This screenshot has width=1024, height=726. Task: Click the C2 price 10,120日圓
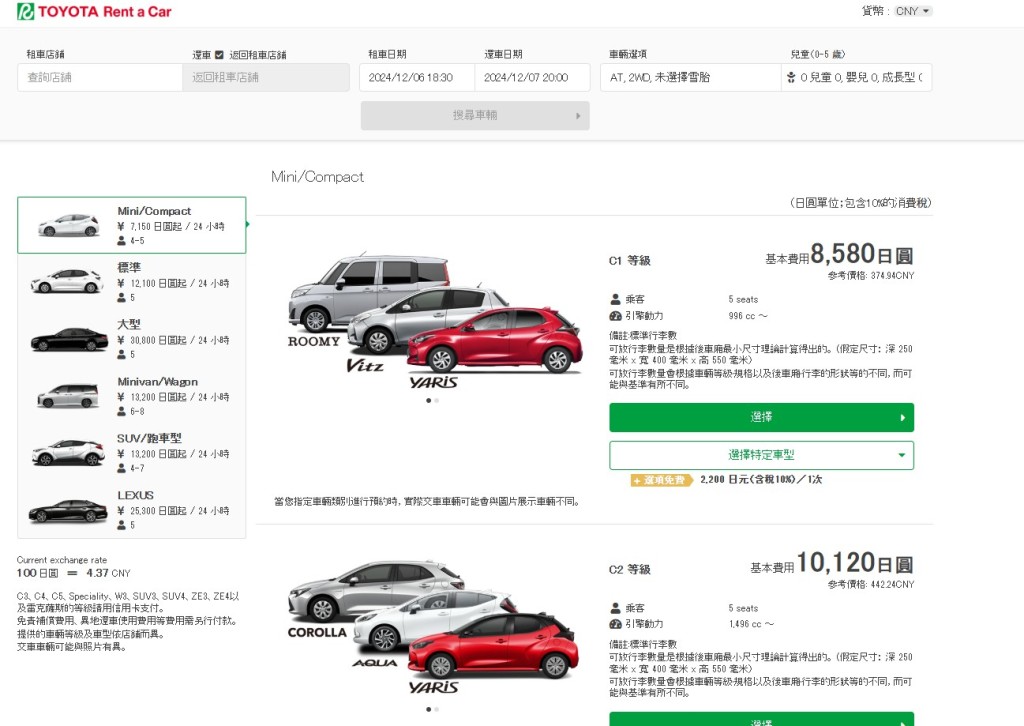coord(855,563)
